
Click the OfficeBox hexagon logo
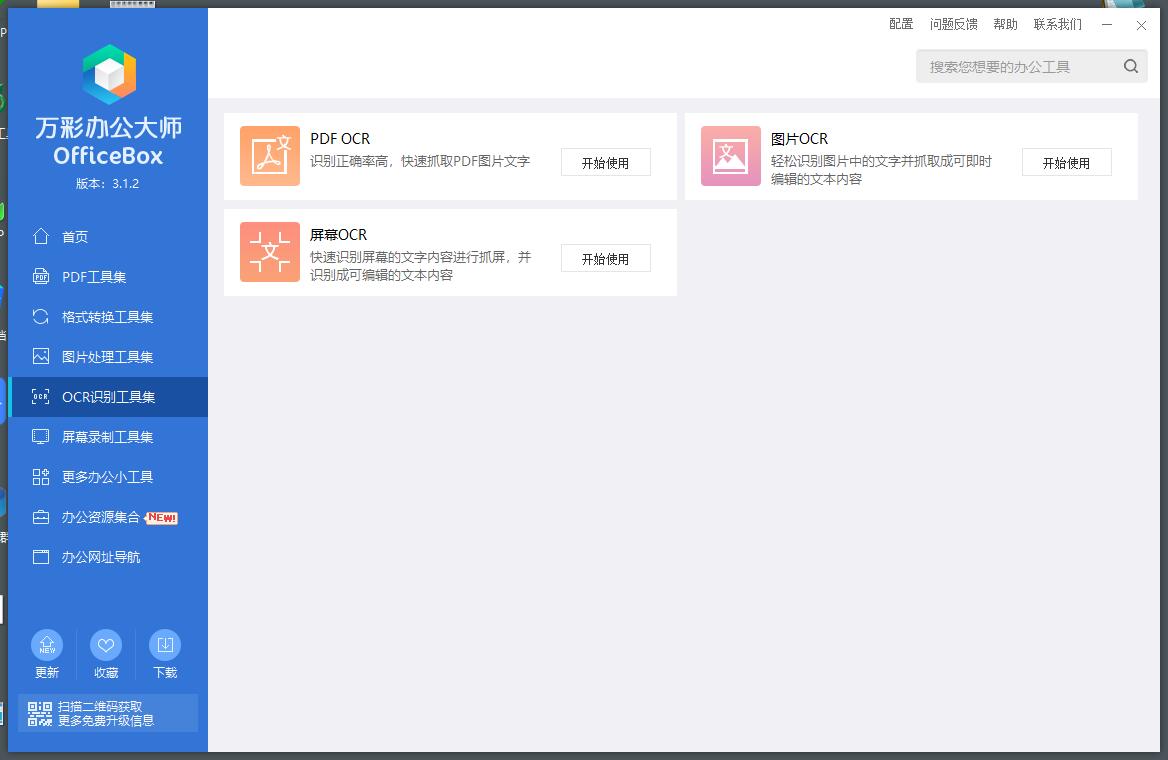tap(109, 75)
